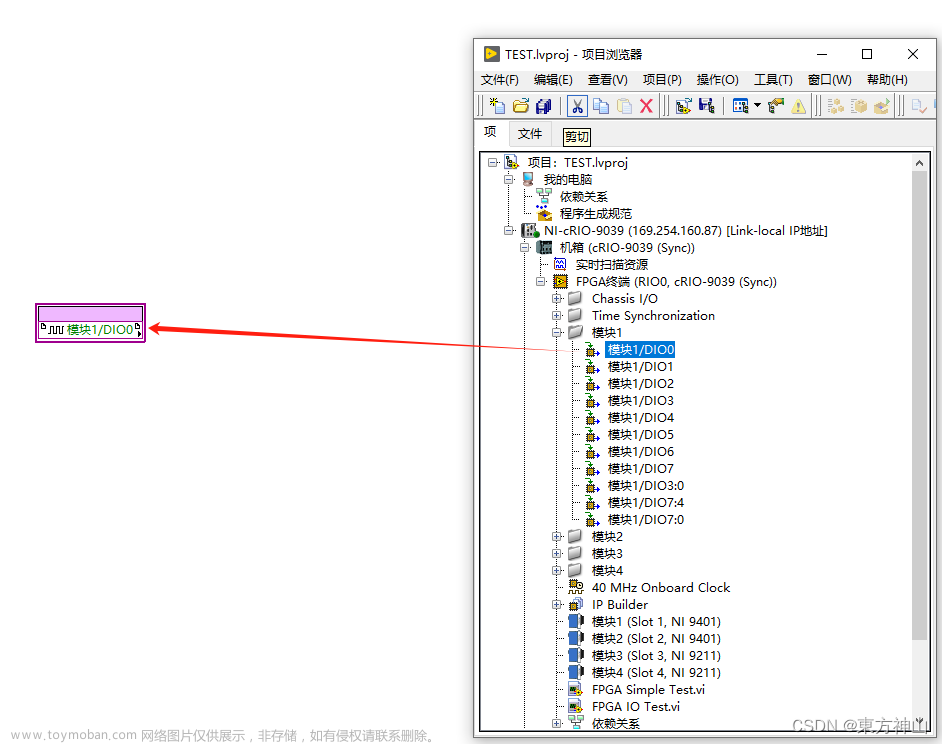Click the Open project folder icon
This screenshot has height=744, width=942.
521,106
